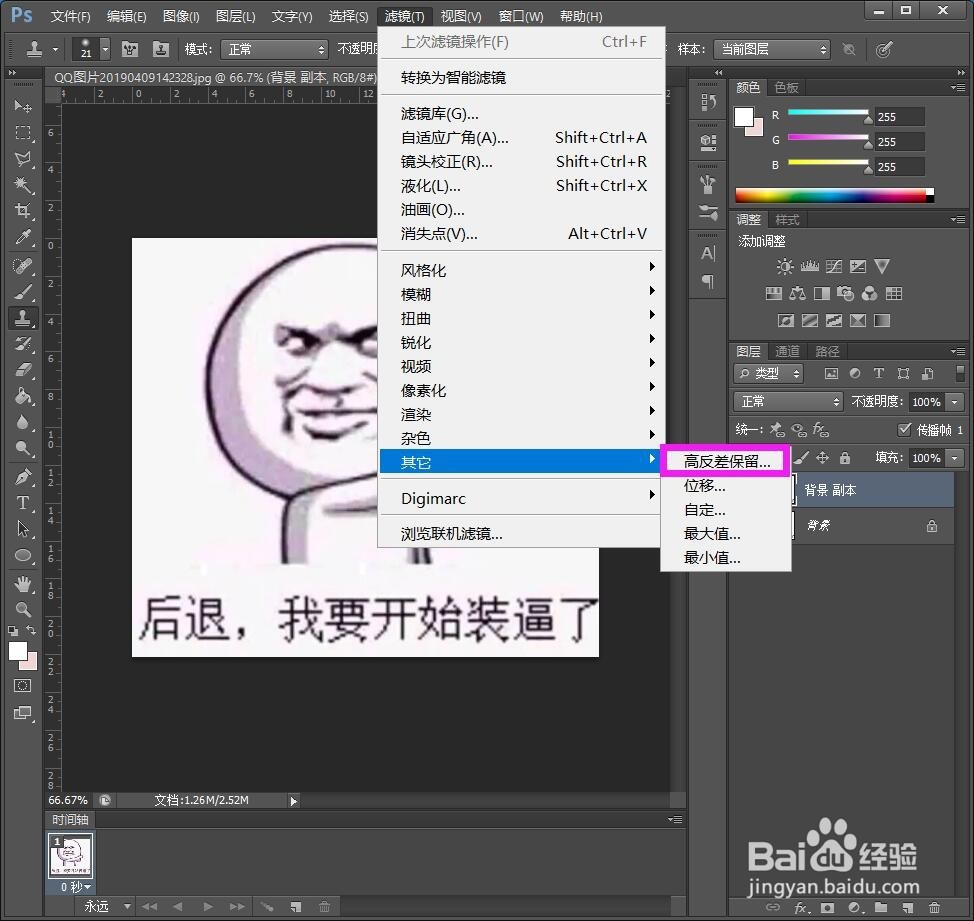Toggle the lock on the 背景 layer

tap(931, 525)
